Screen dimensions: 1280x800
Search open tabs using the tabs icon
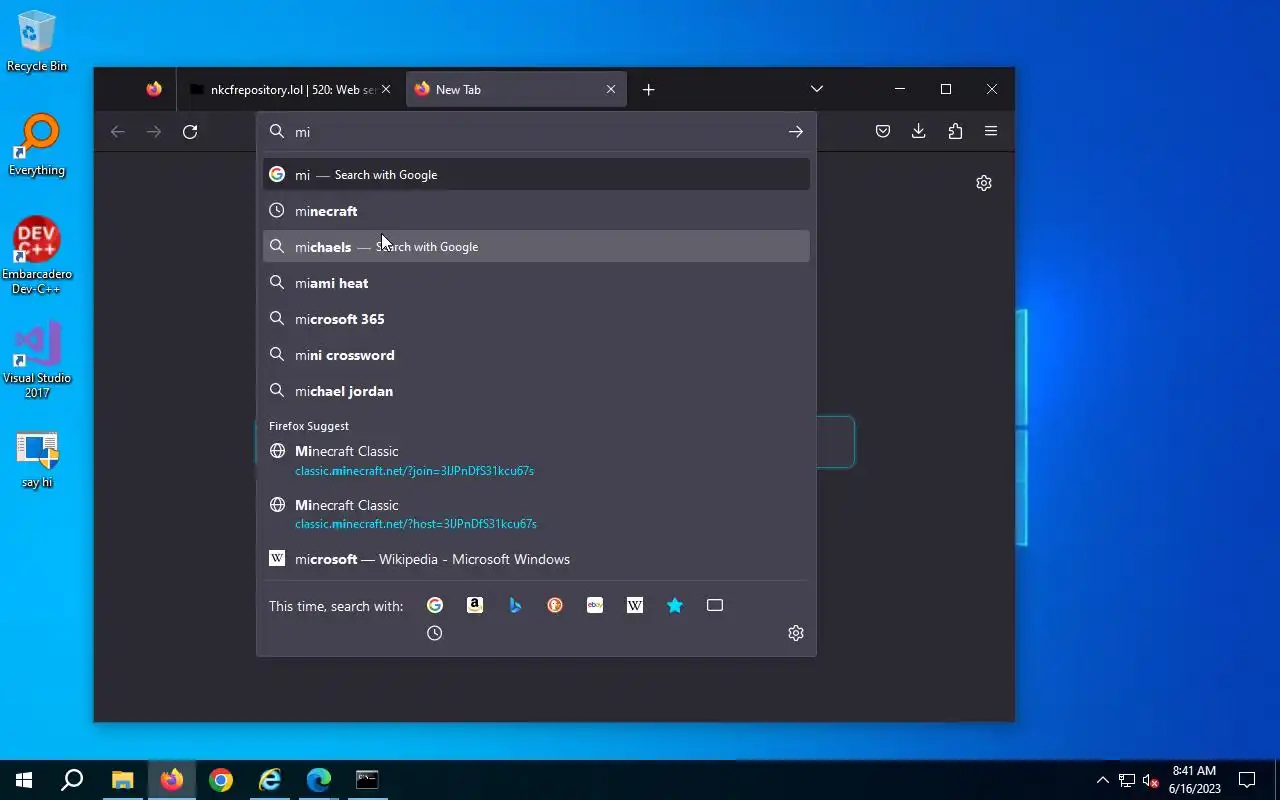point(715,605)
